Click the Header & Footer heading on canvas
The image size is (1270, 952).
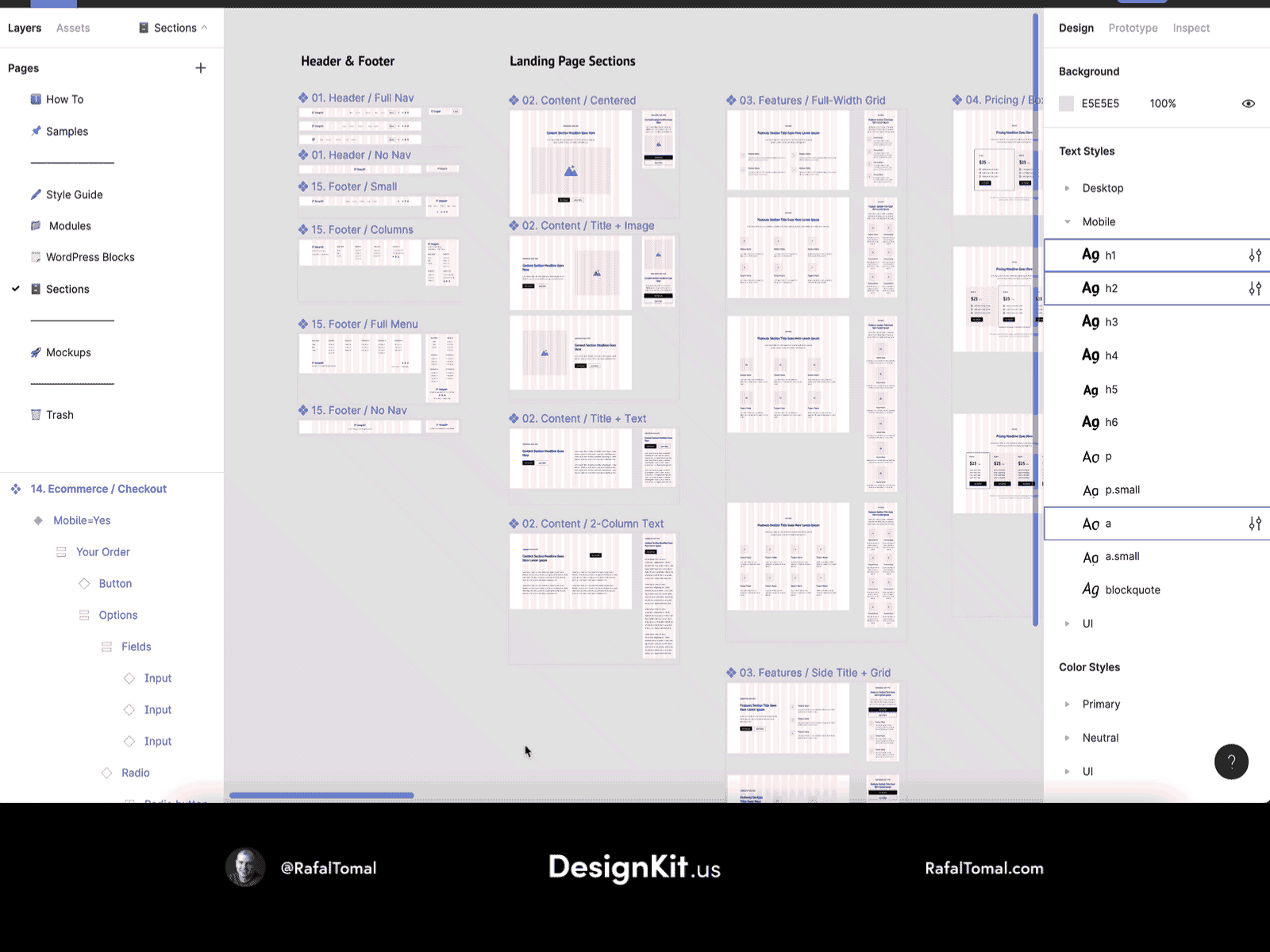click(x=348, y=61)
